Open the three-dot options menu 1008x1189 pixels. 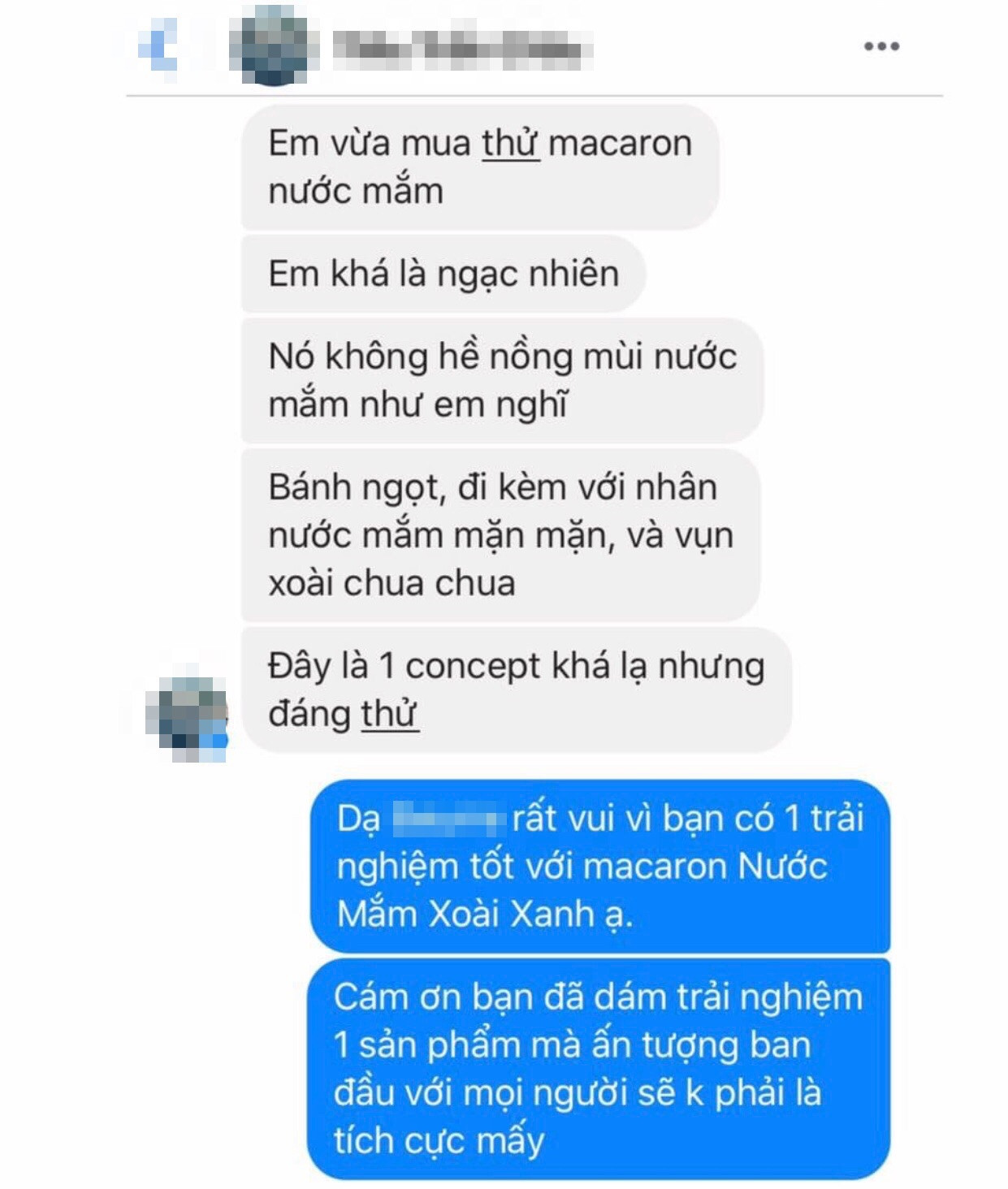point(881,46)
